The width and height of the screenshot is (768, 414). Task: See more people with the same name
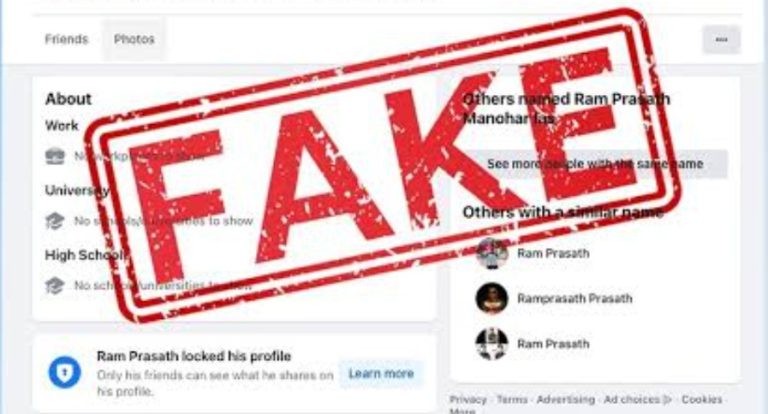coord(595,164)
